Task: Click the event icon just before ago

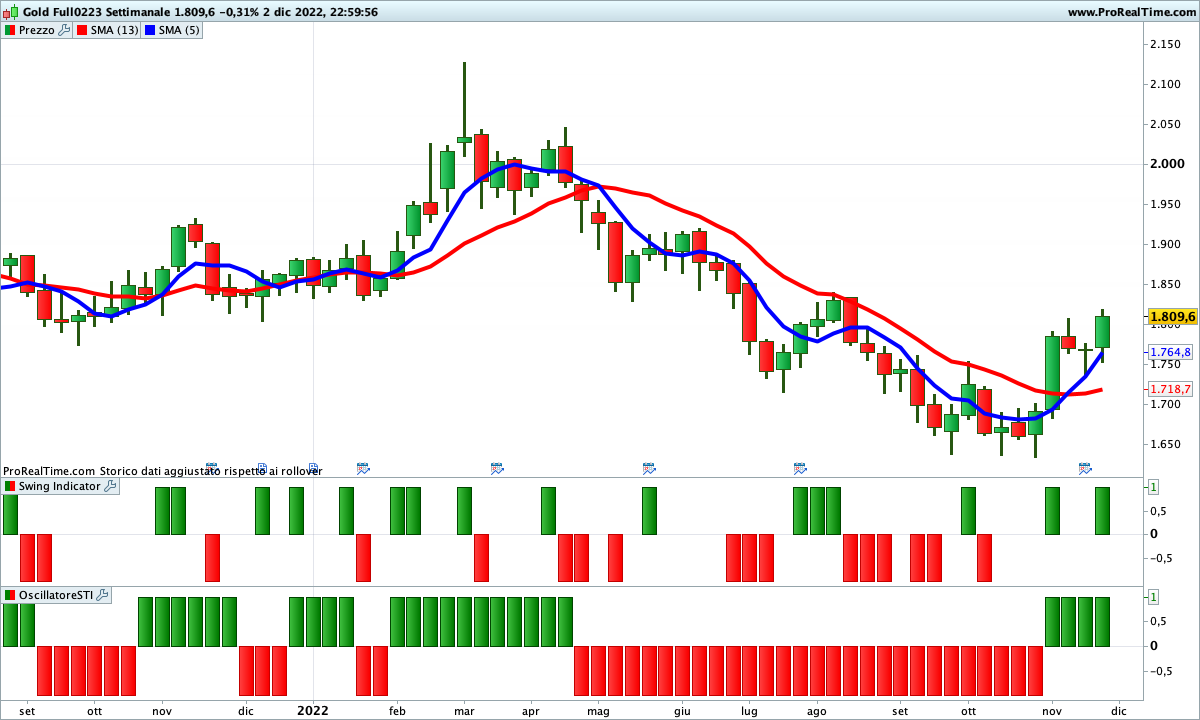Action: pyautogui.click(x=800, y=467)
